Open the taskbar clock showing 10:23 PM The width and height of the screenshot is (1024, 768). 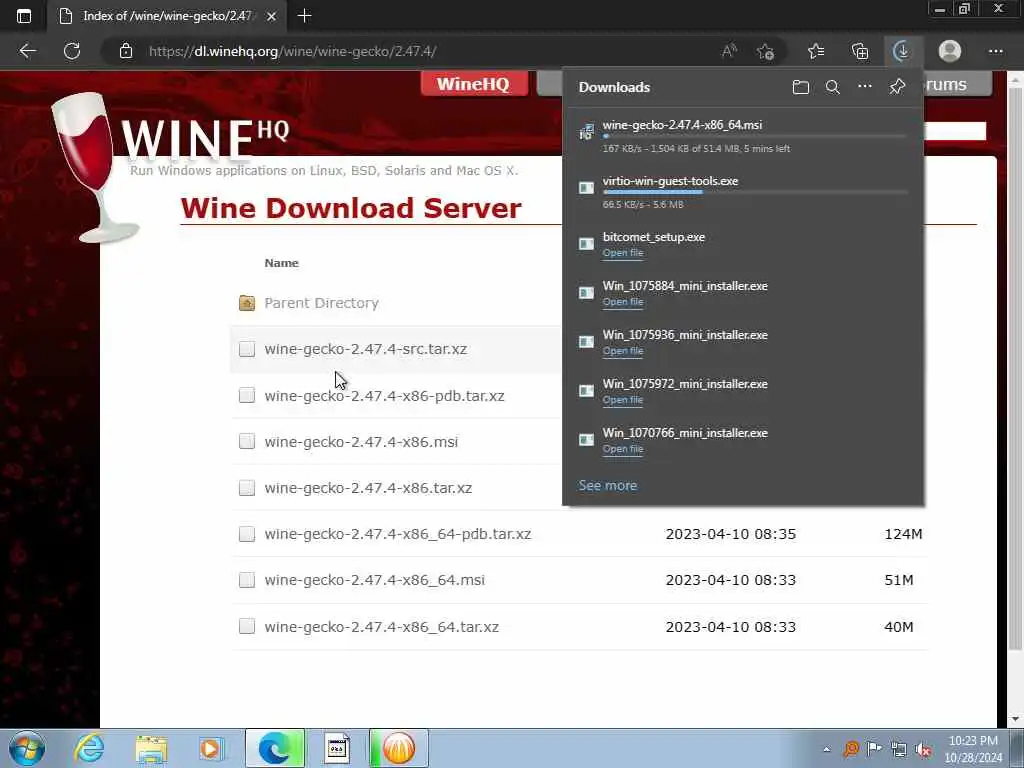tap(973, 749)
